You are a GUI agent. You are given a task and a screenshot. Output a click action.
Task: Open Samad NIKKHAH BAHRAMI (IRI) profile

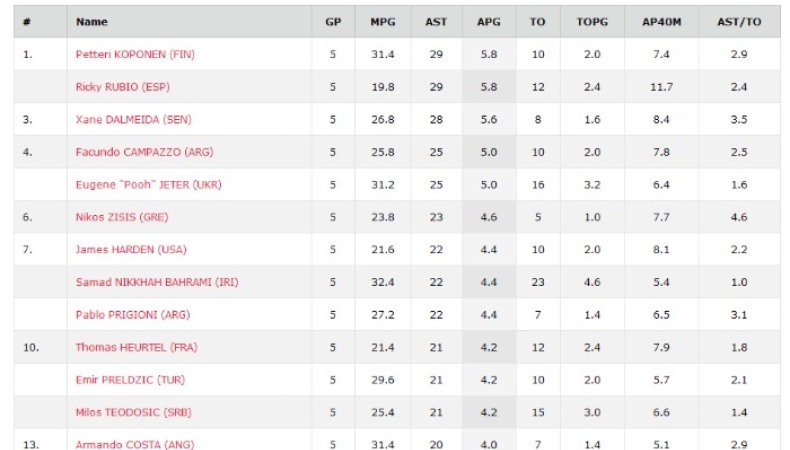click(157, 282)
